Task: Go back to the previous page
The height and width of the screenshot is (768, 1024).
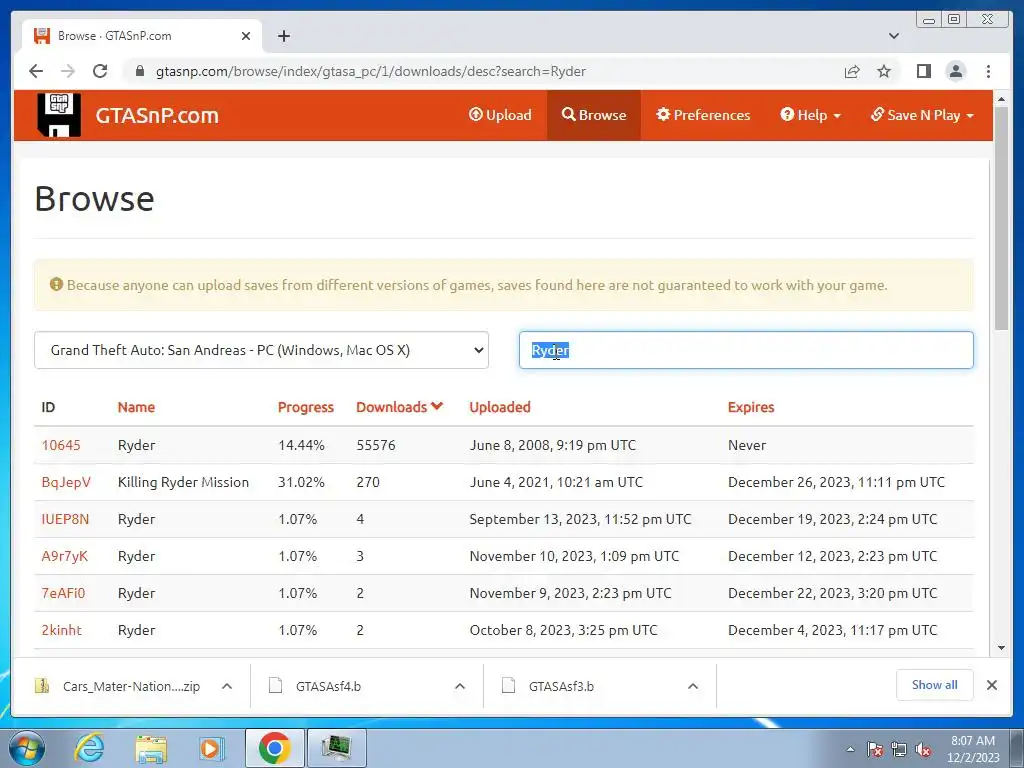Action: [36, 71]
